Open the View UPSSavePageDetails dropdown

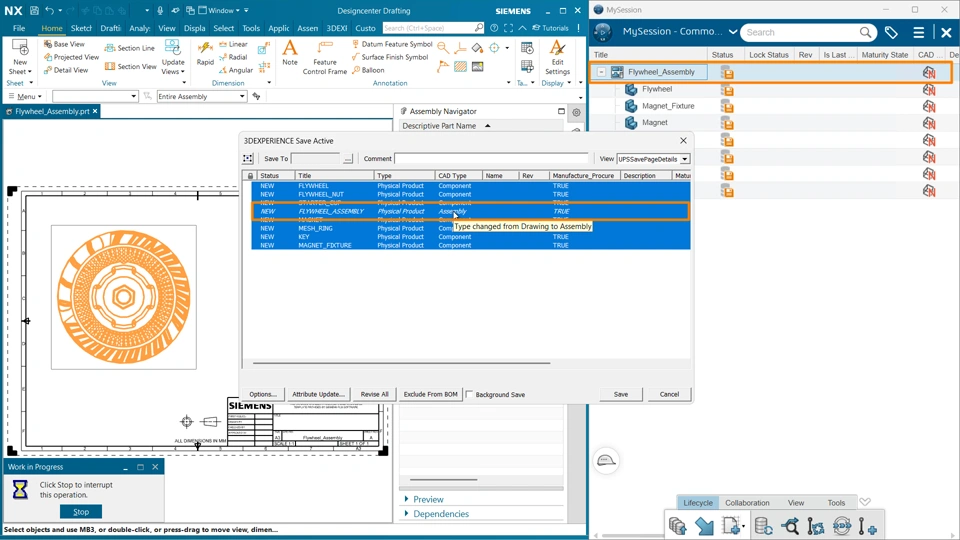click(x=684, y=159)
